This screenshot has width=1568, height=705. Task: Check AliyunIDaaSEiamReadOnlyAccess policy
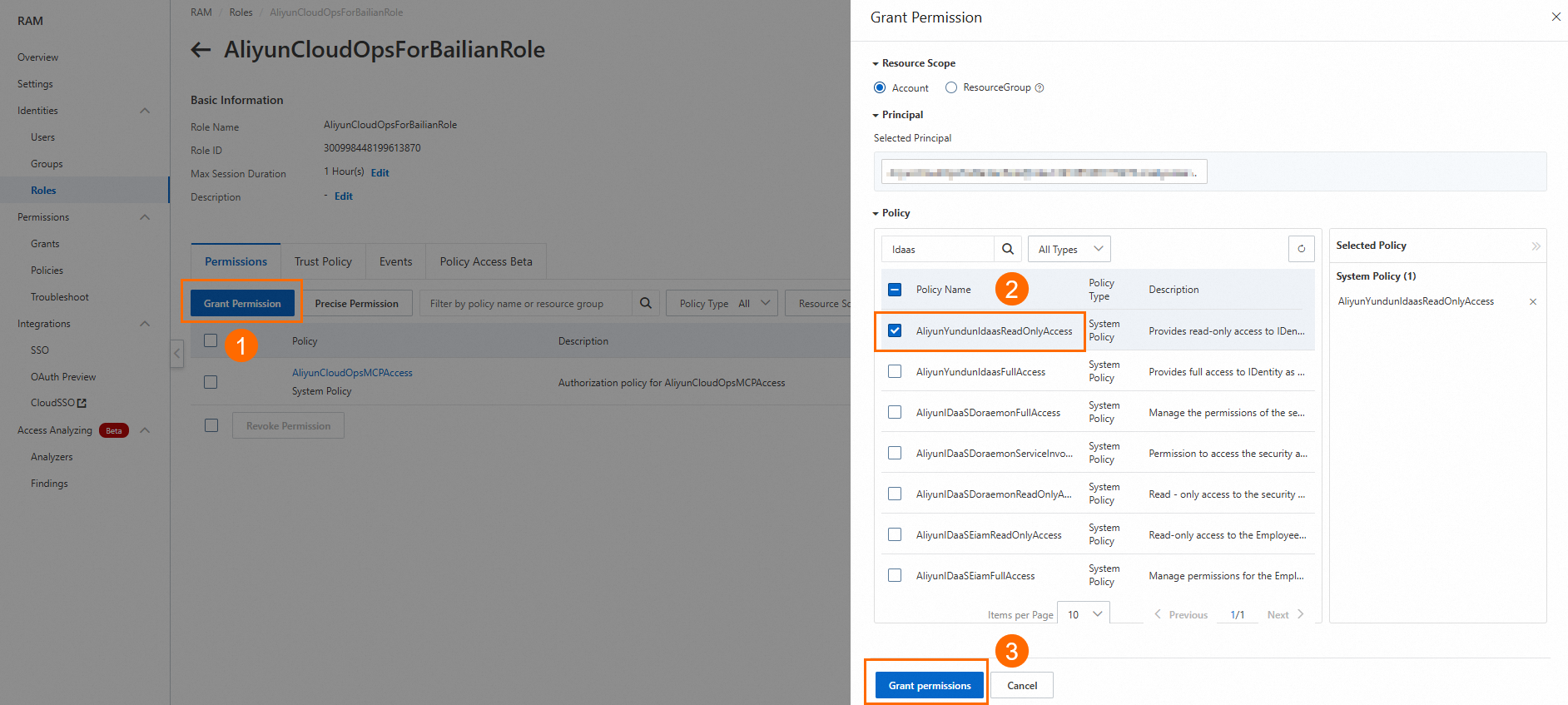[895, 534]
